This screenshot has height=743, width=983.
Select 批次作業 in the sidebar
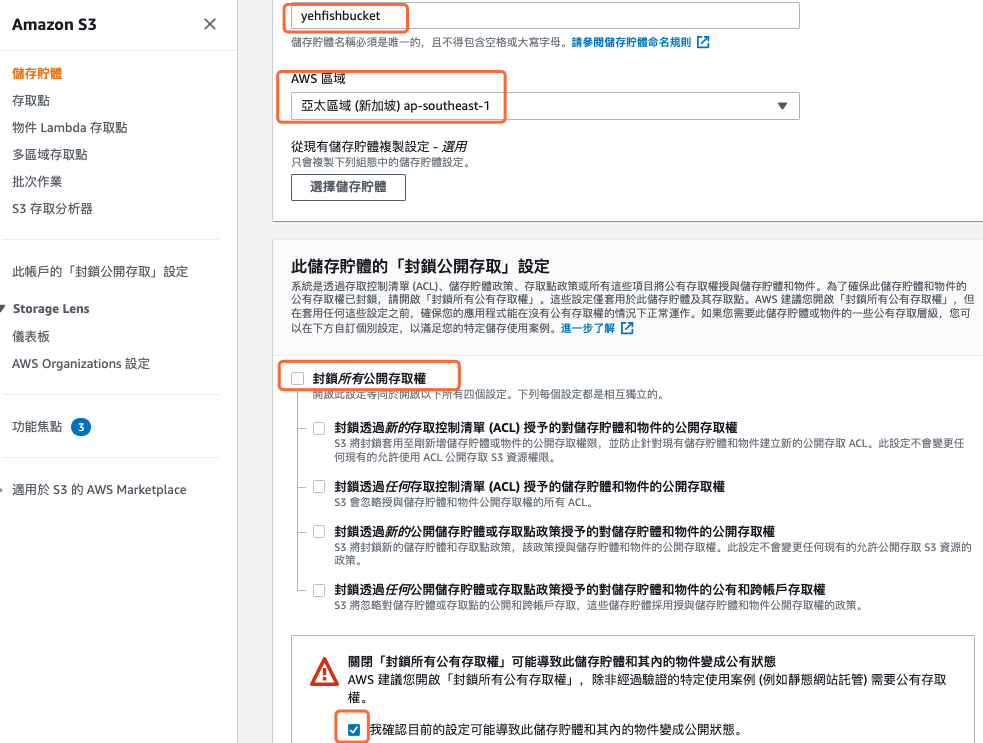coord(37,181)
